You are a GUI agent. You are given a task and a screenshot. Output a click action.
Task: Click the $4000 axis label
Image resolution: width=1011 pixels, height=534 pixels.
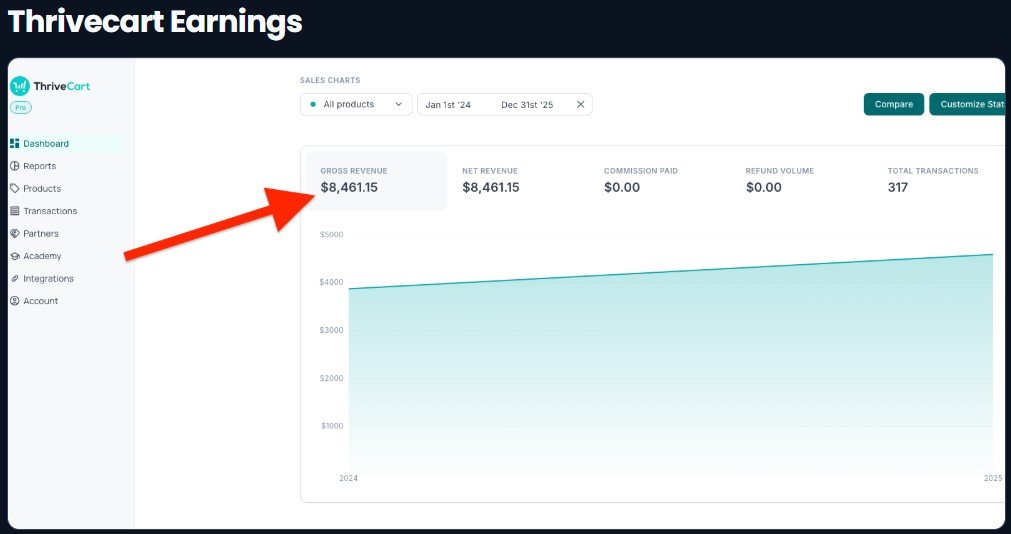point(331,282)
